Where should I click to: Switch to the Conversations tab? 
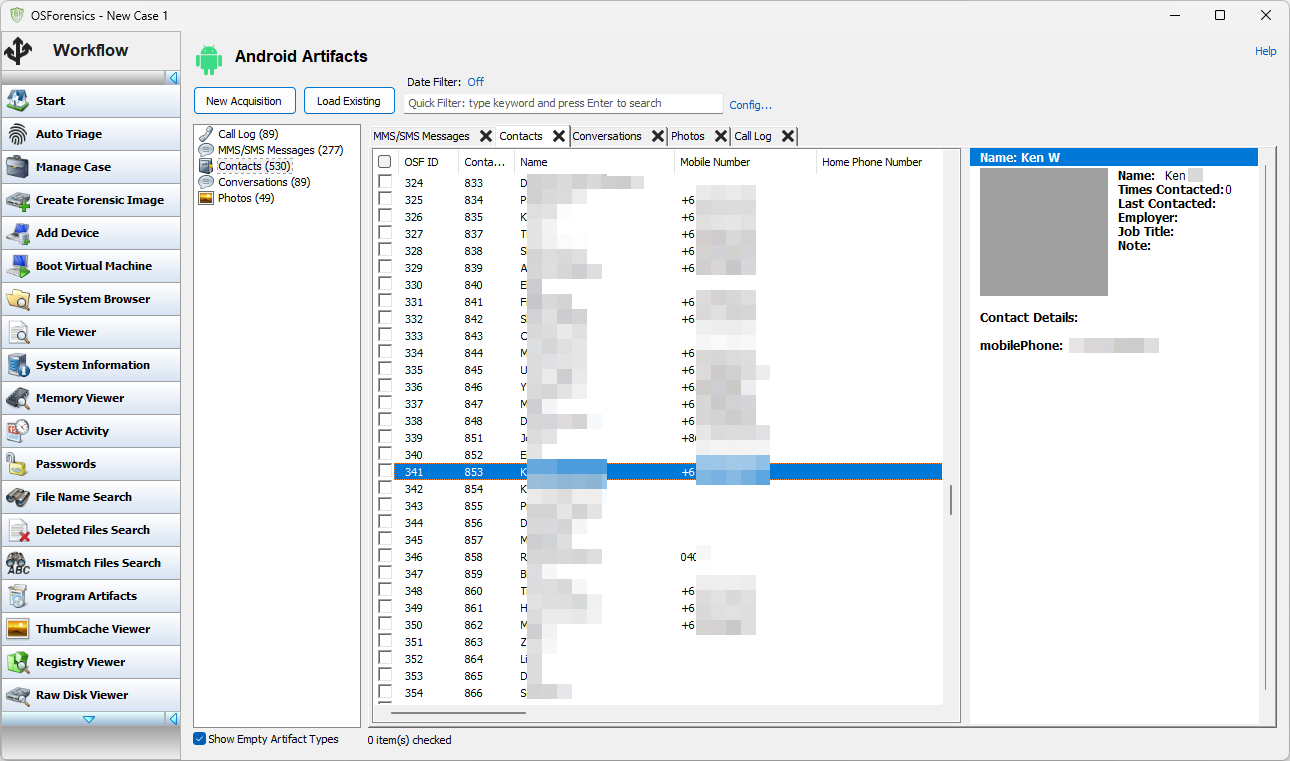[607, 136]
